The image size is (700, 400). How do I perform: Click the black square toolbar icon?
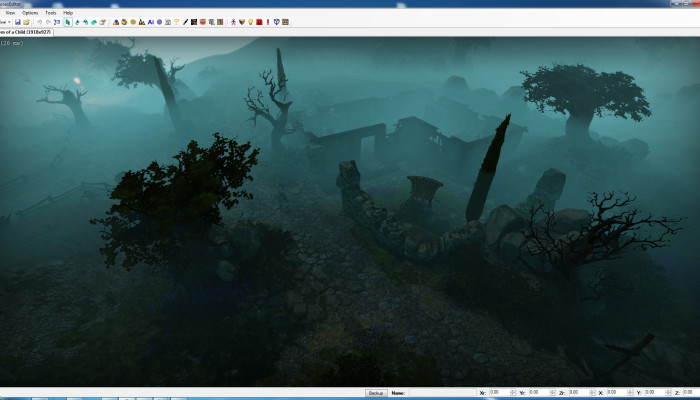tap(194, 22)
